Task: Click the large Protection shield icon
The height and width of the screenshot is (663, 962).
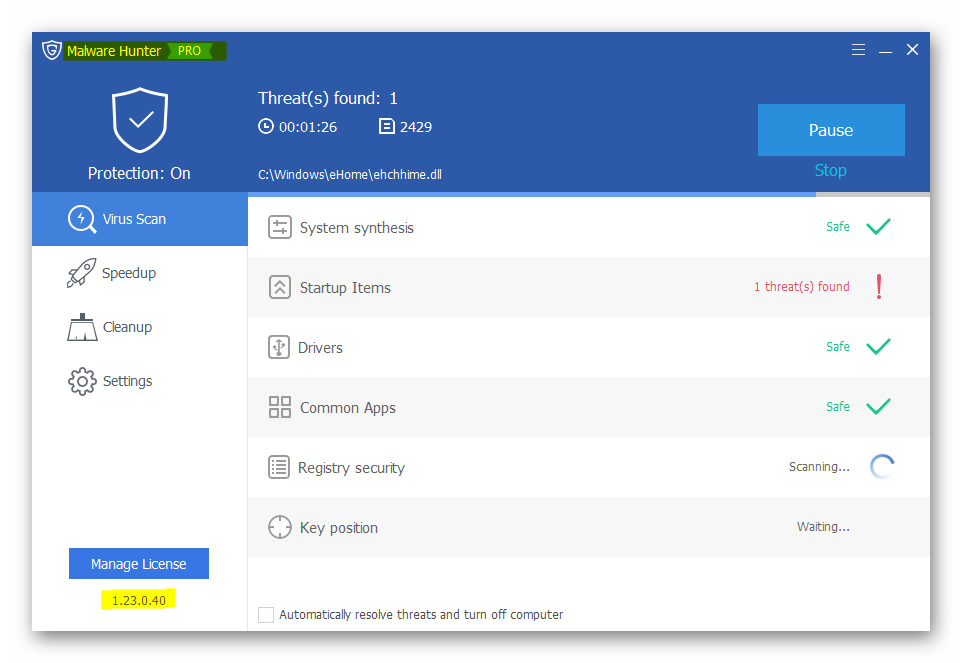Action: 140,120
